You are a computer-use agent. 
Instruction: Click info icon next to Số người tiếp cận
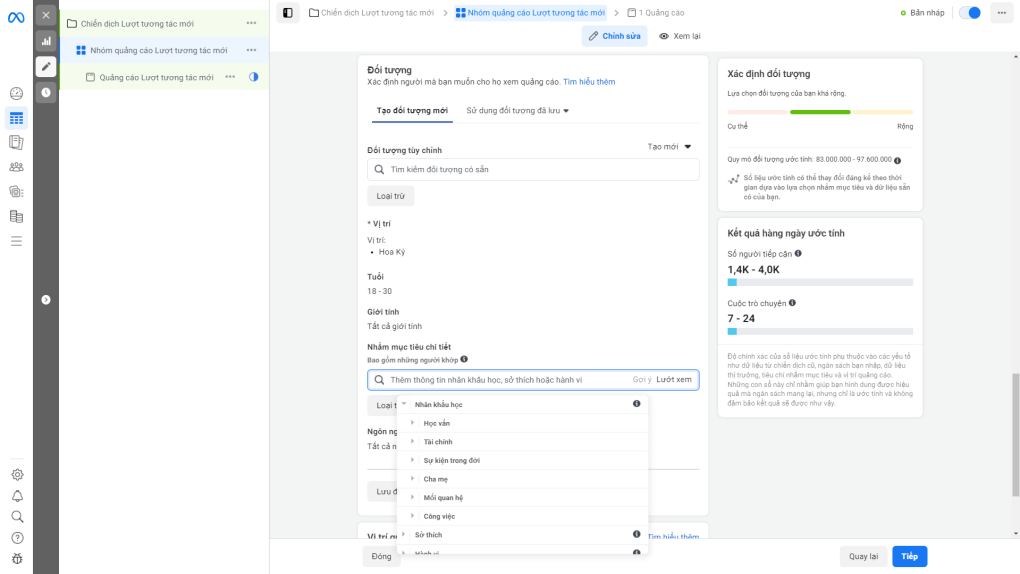798,254
